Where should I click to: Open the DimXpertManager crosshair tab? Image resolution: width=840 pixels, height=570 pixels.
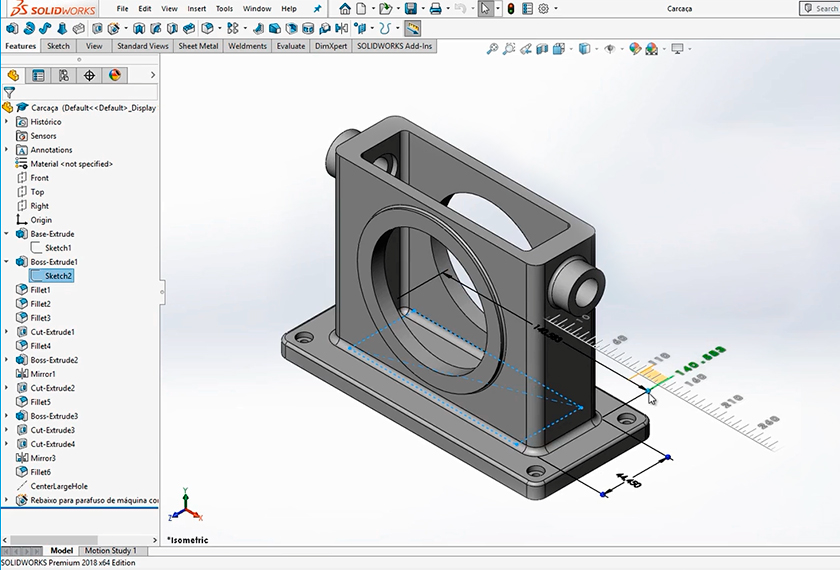coord(89,75)
